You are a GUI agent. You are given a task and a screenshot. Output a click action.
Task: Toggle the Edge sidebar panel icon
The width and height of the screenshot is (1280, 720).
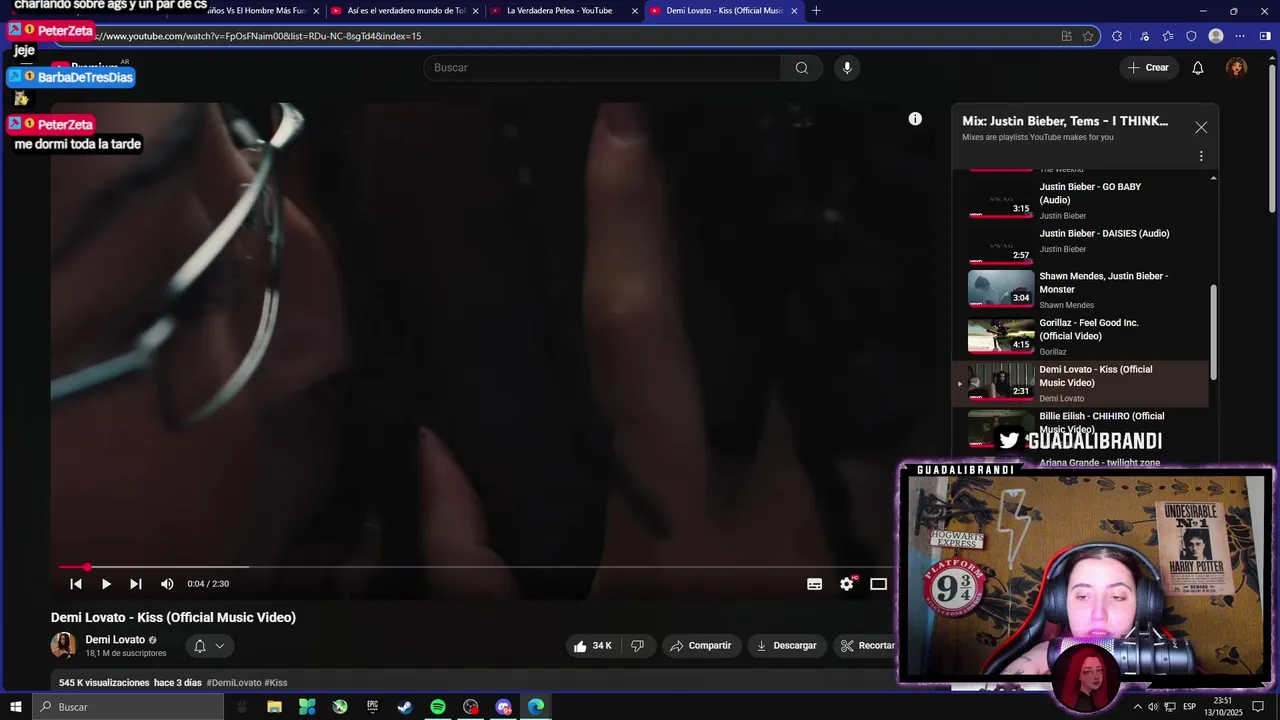[1265, 36]
